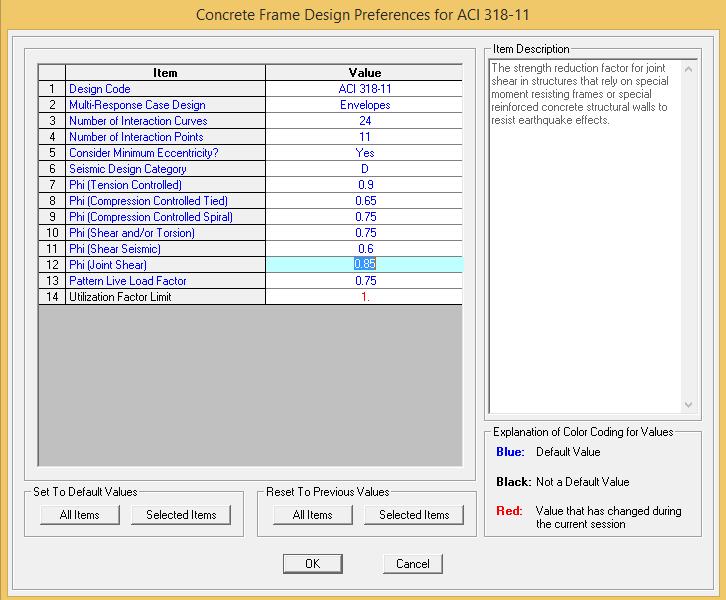726x600 pixels.
Task: Select the Utilization Factor Limit label
Action: 165,297
